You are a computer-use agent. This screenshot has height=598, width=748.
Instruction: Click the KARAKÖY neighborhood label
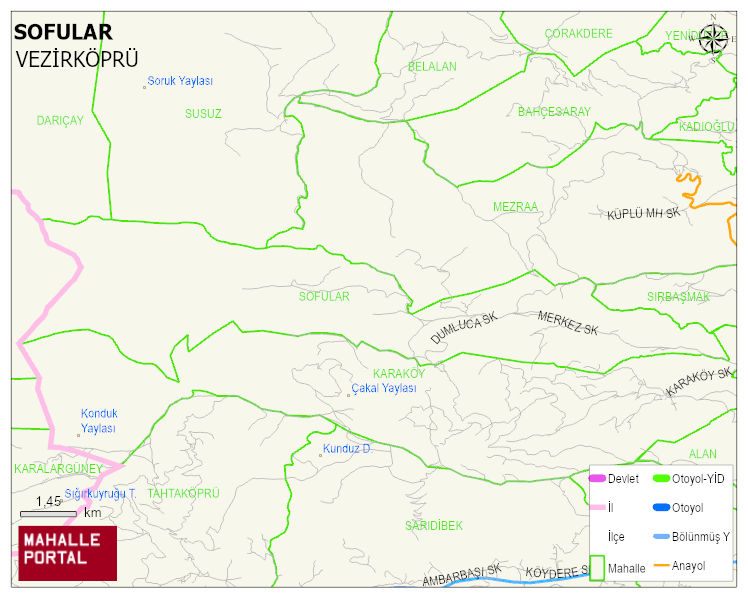(x=399, y=373)
